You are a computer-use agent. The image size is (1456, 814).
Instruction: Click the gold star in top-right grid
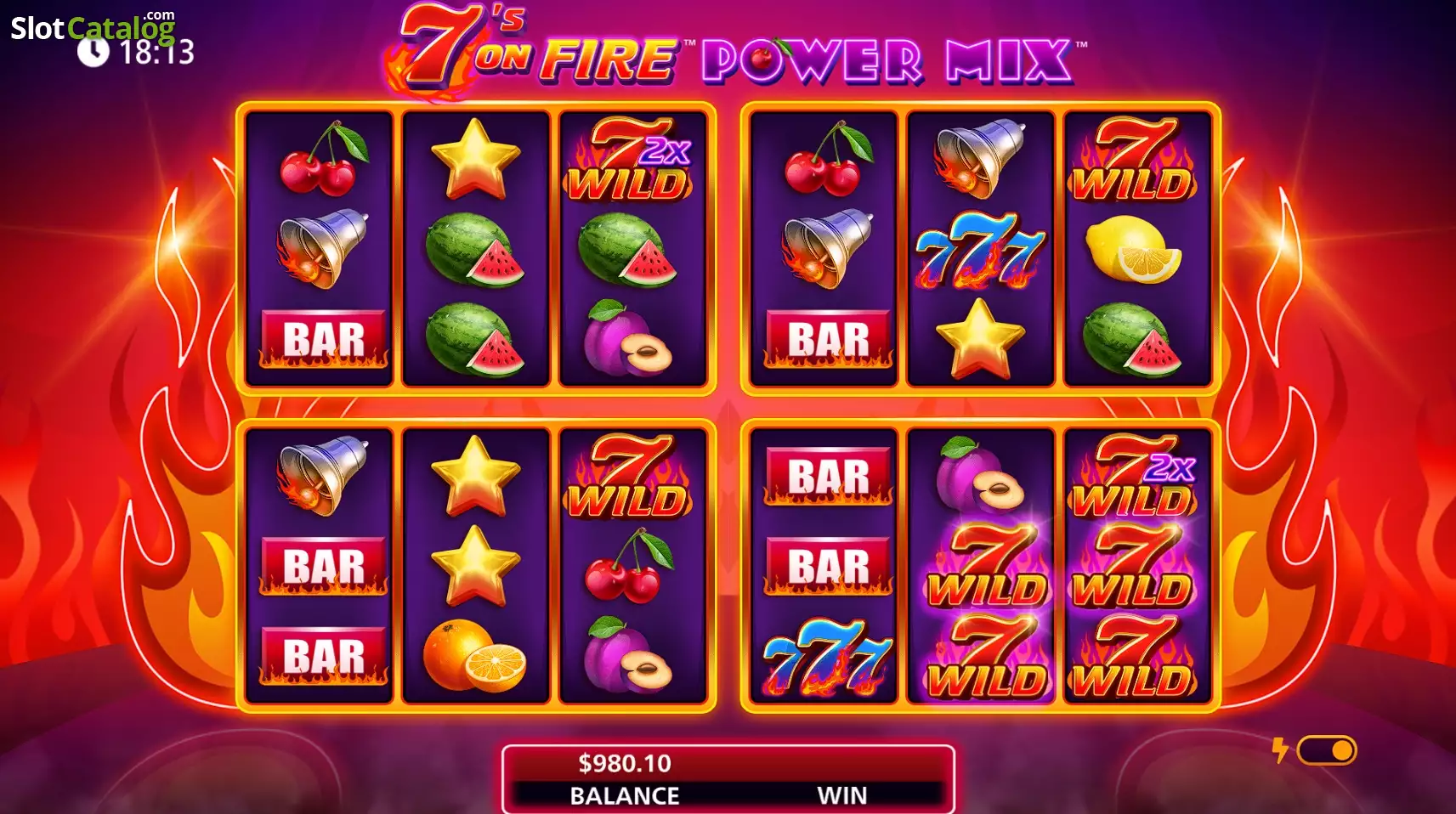tap(980, 338)
